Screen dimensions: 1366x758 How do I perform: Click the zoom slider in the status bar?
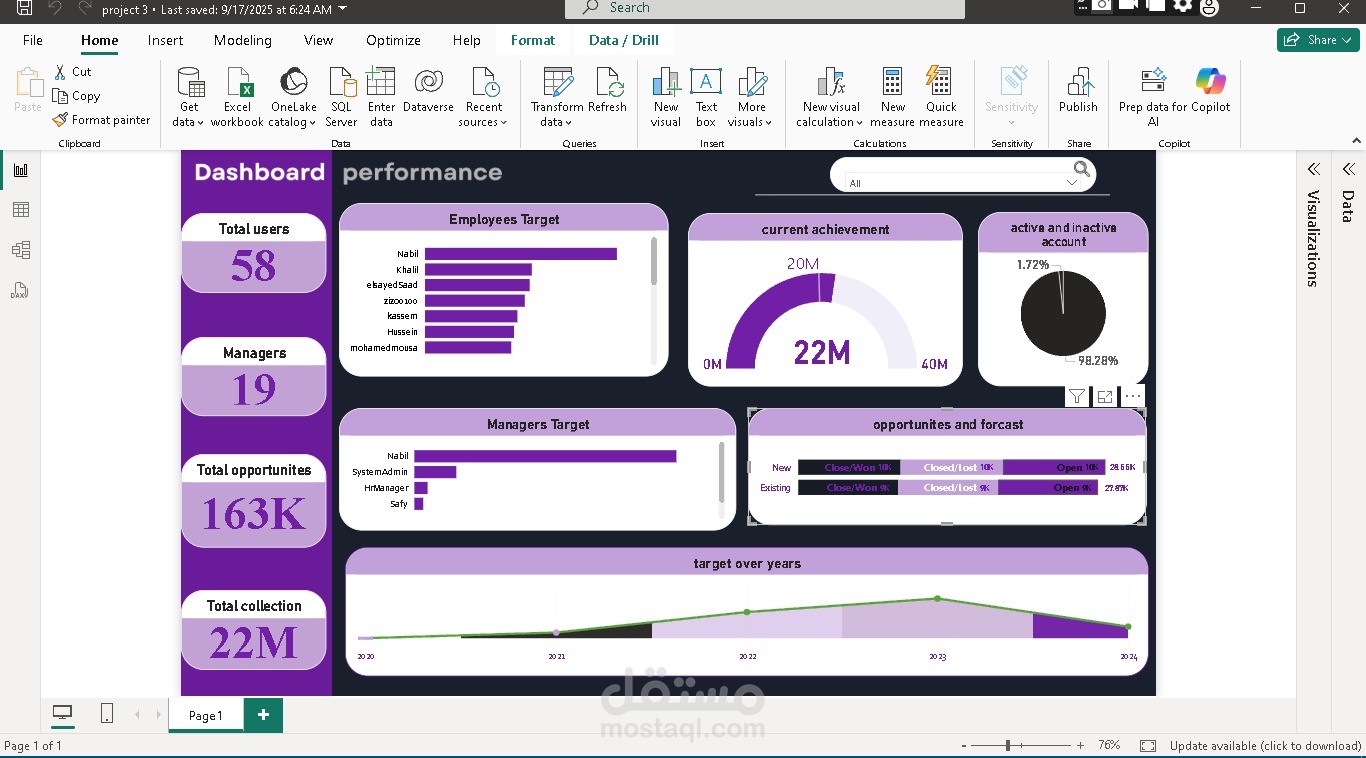coord(1008,746)
